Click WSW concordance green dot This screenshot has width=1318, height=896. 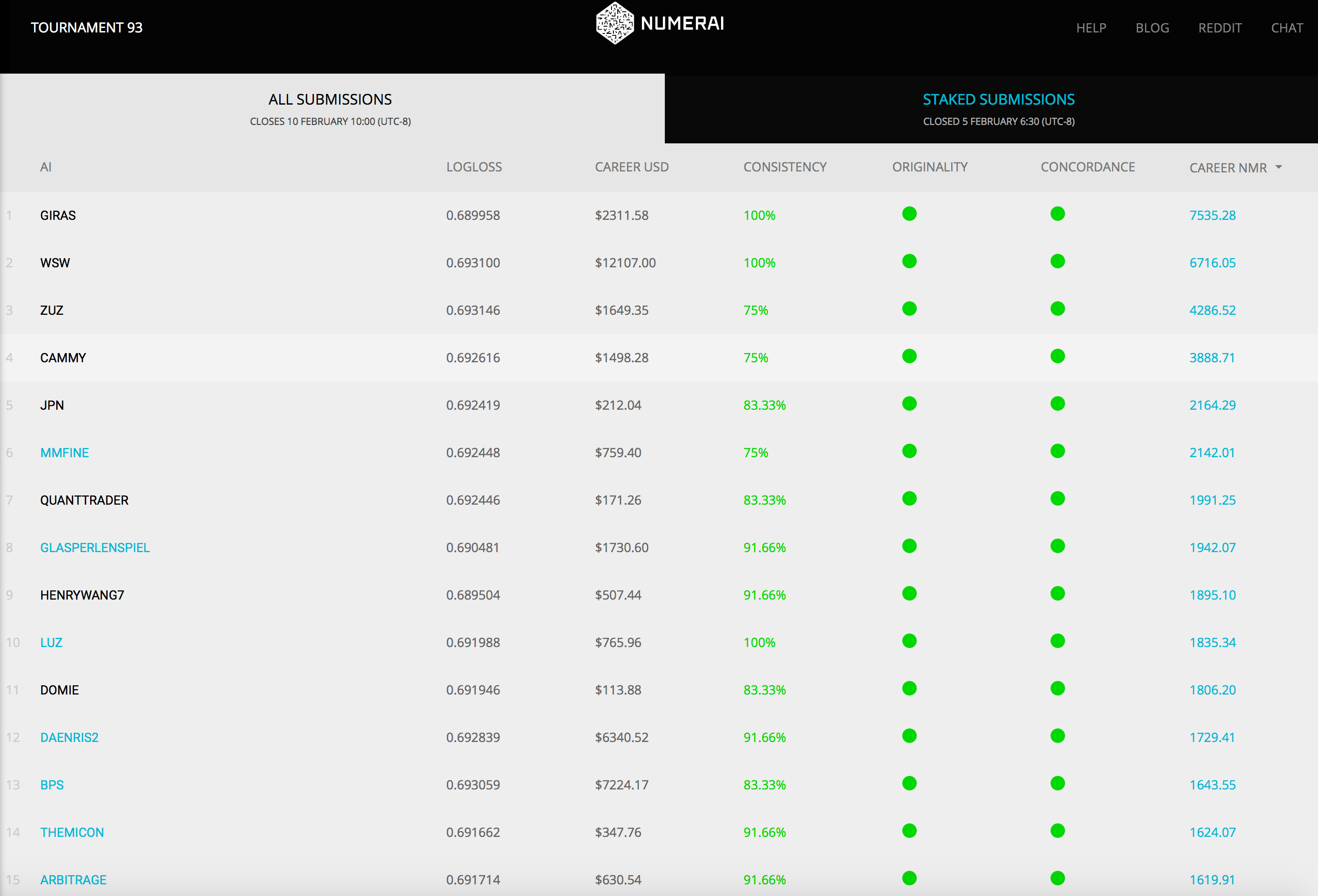coord(1057,261)
